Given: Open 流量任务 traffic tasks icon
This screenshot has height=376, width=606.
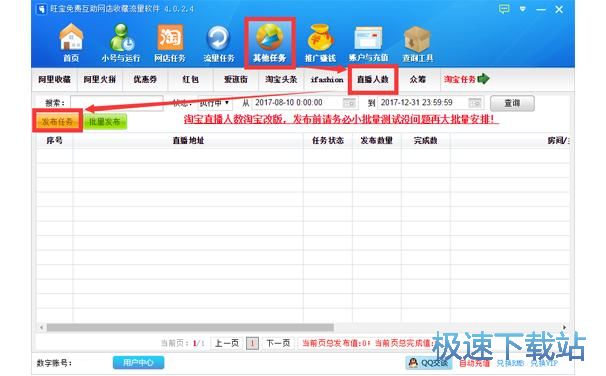Looking at the screenshot, I should point(219,43).
